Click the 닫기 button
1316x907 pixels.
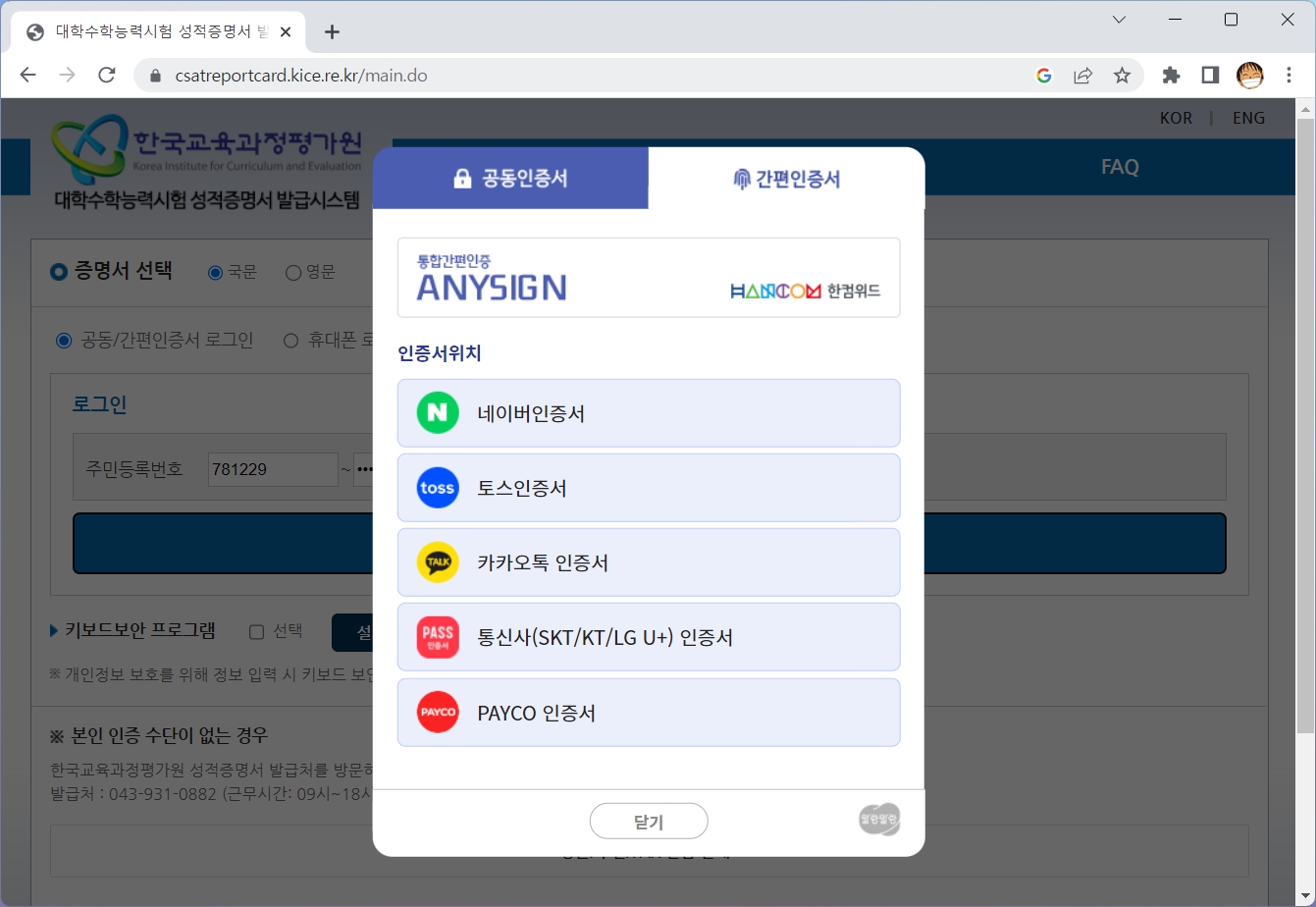tap(649, 822)
